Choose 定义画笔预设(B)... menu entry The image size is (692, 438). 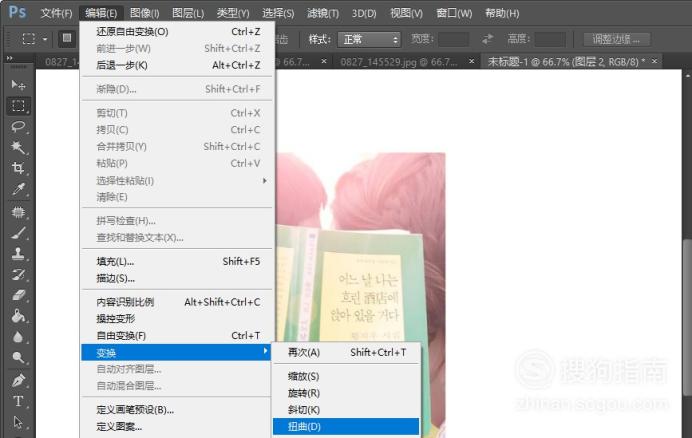click(177, 410)
